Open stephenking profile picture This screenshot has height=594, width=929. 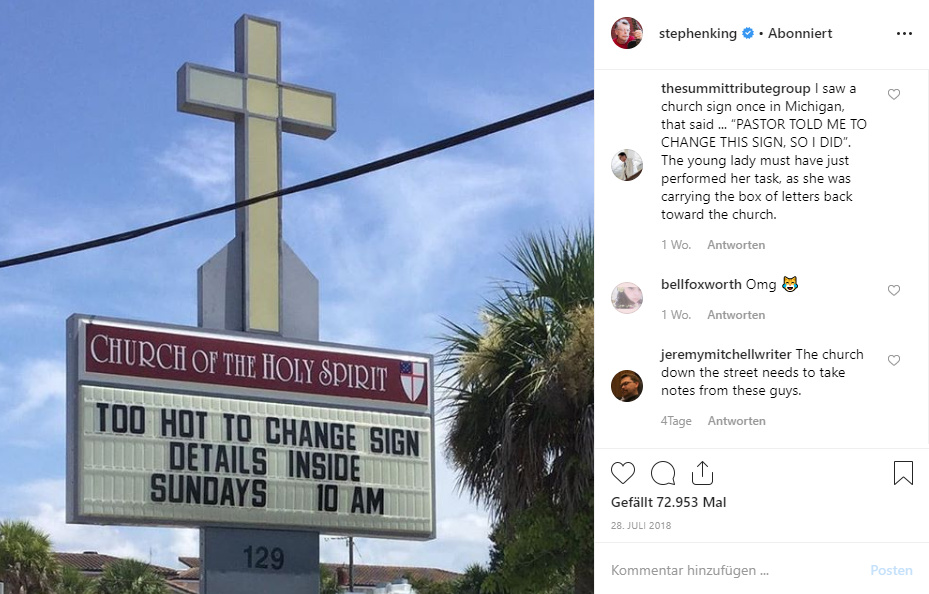pos(627,33)
